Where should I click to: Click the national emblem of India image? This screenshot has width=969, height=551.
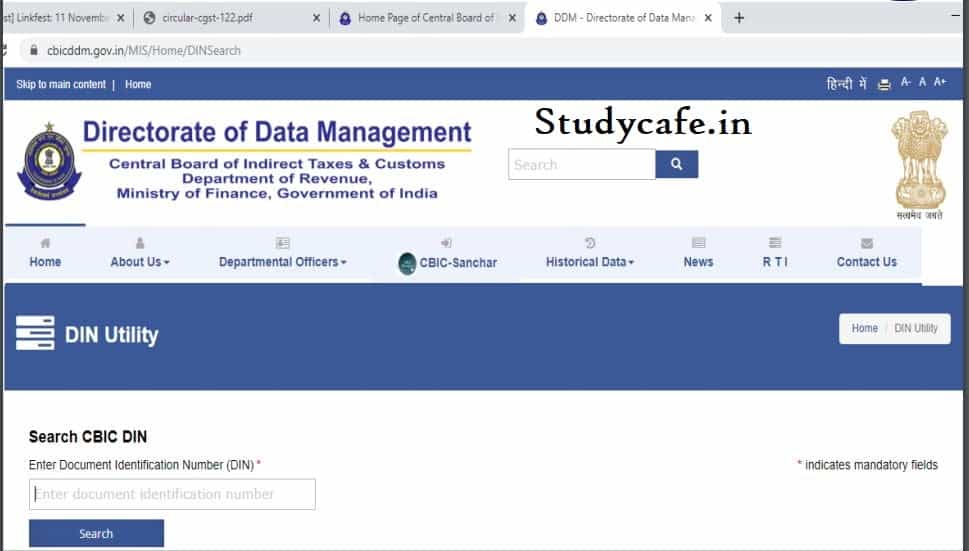(x=920, y=164)
